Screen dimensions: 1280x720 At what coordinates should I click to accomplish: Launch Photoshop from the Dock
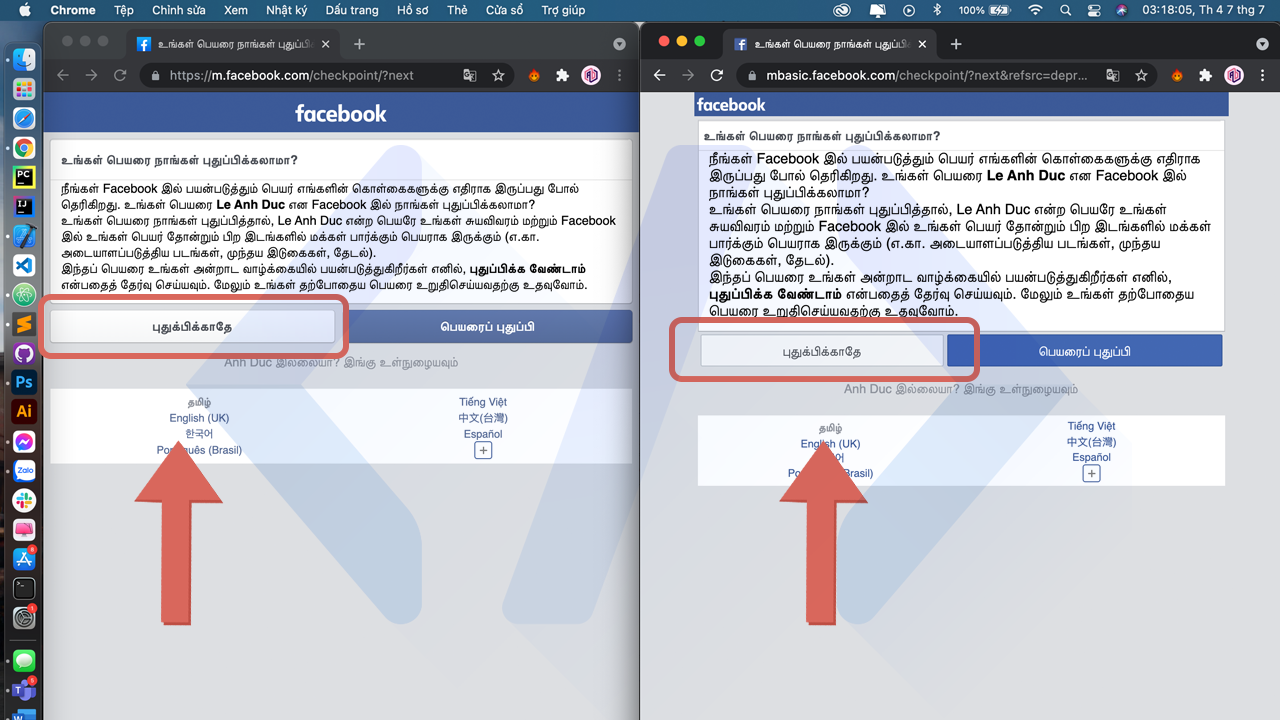coord(24,383)
